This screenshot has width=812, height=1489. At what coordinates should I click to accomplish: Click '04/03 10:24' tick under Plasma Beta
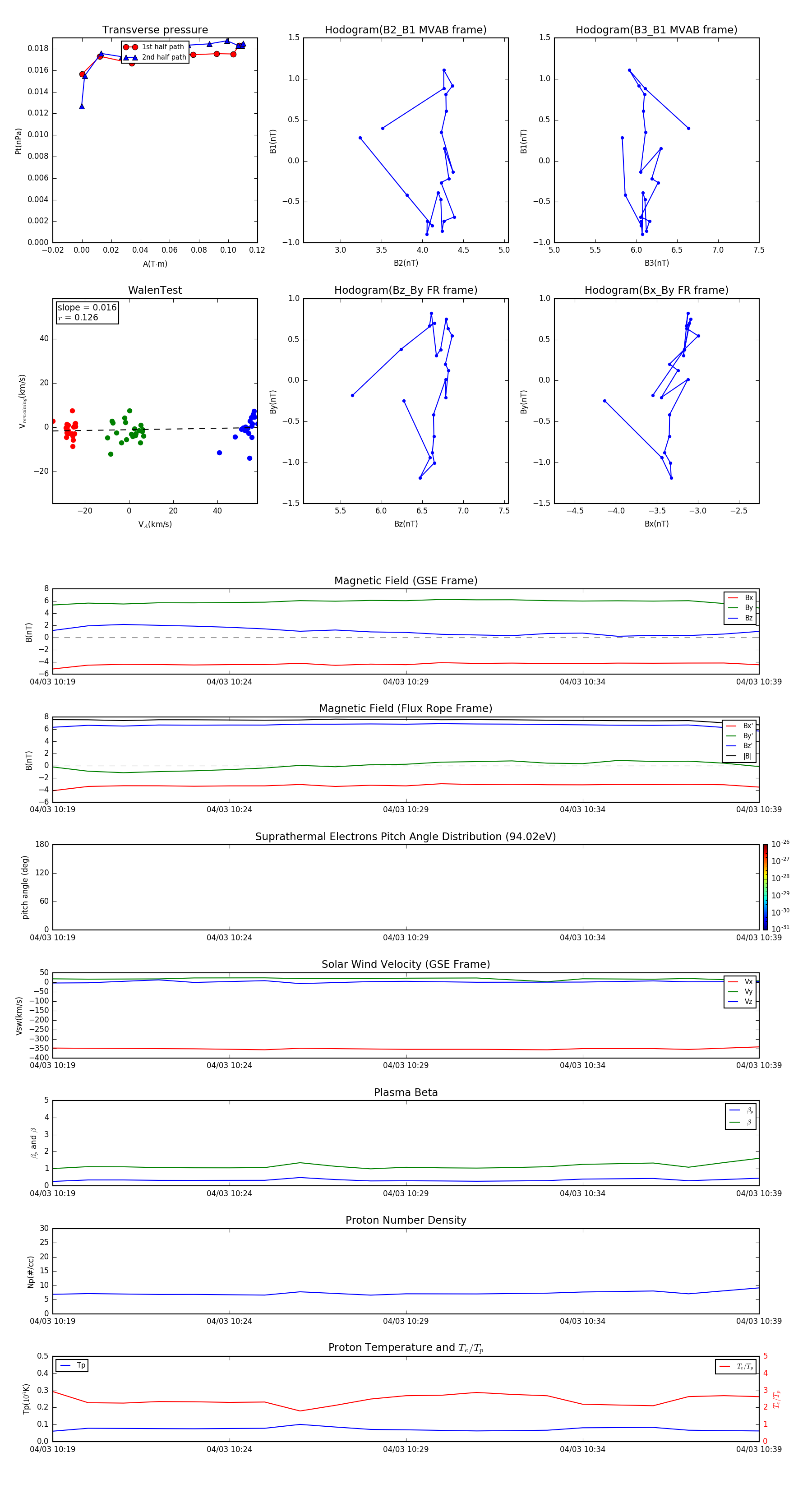tap(230, 1193)
